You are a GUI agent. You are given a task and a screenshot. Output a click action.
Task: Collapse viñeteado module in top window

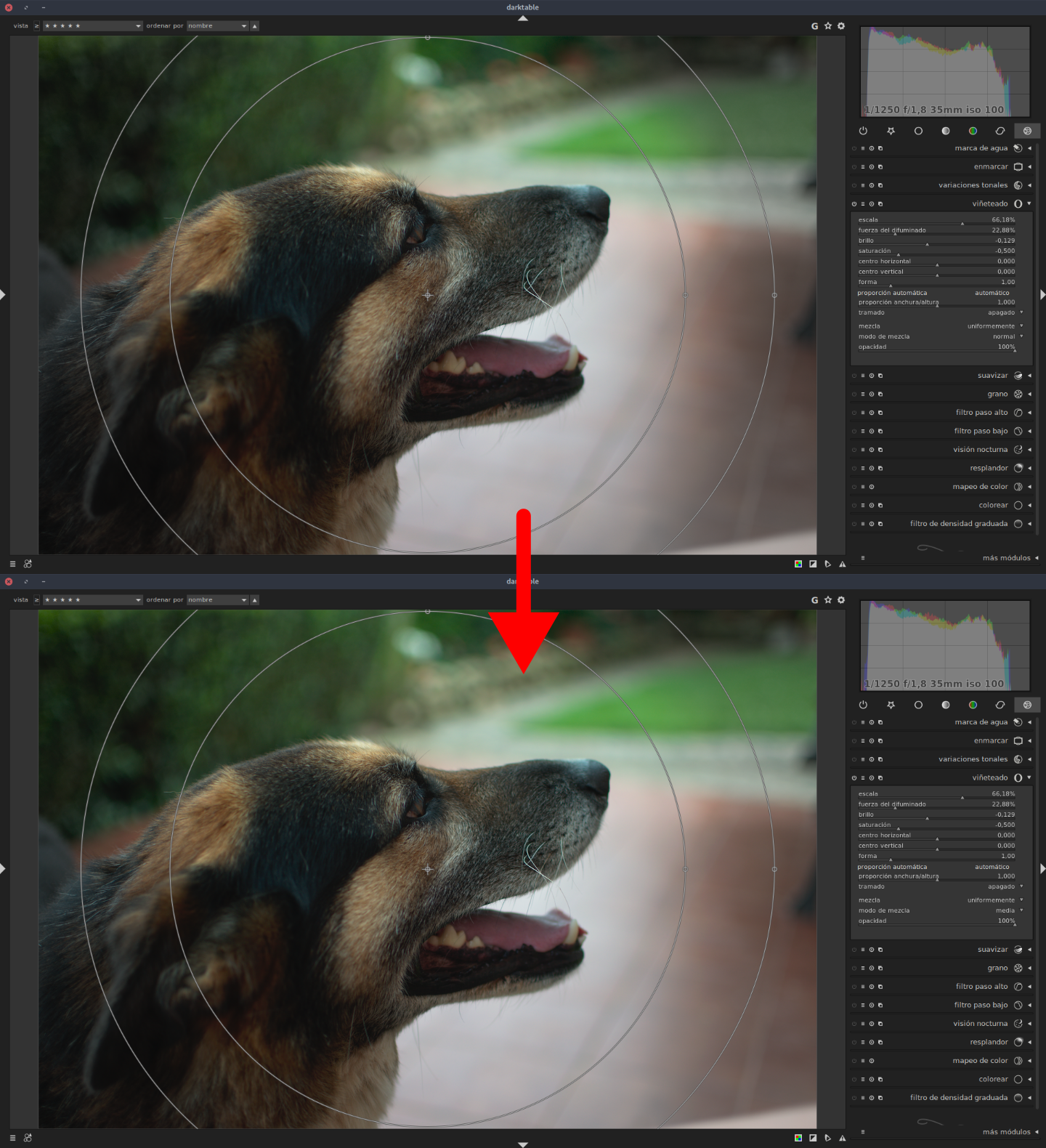(x=1029, y=203)
